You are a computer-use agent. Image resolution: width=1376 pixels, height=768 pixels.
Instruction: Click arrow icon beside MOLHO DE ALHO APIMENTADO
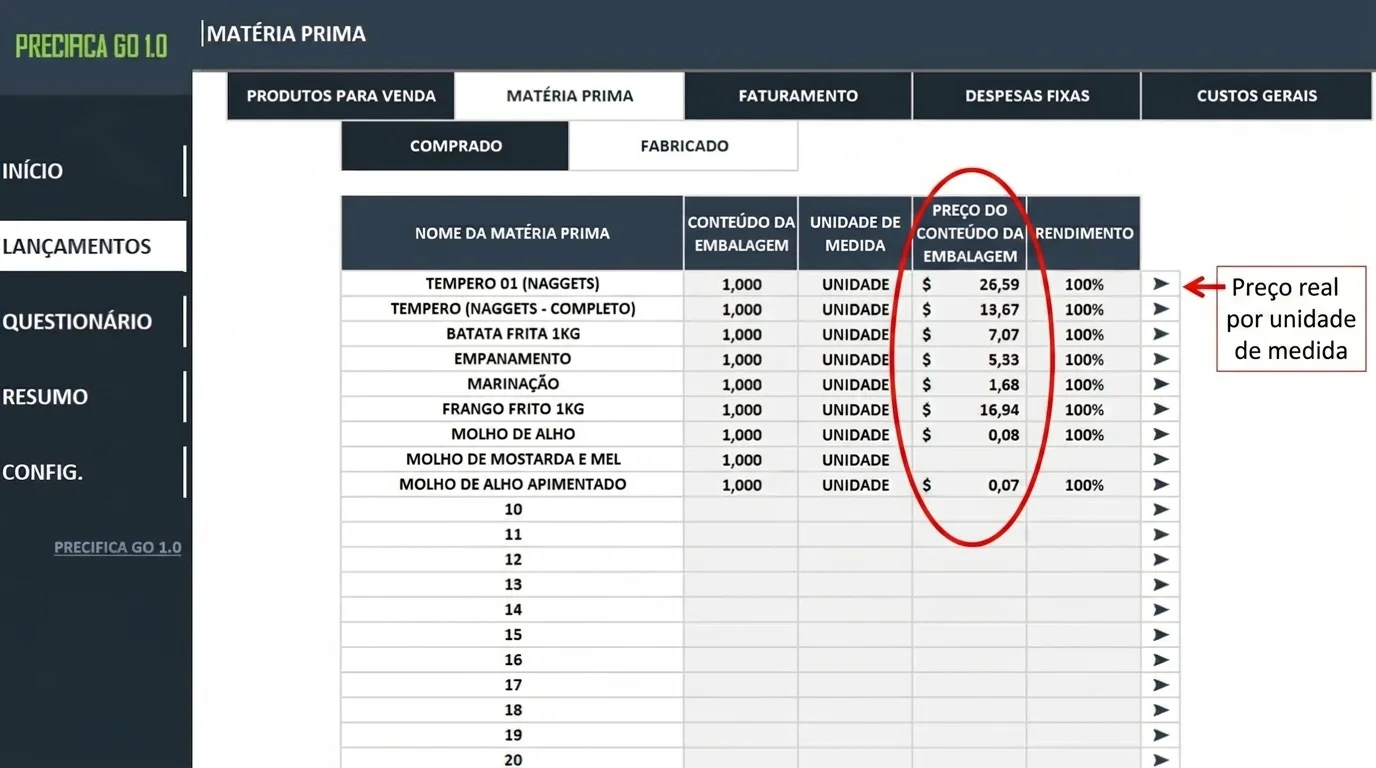click(x=1160, y=484)
